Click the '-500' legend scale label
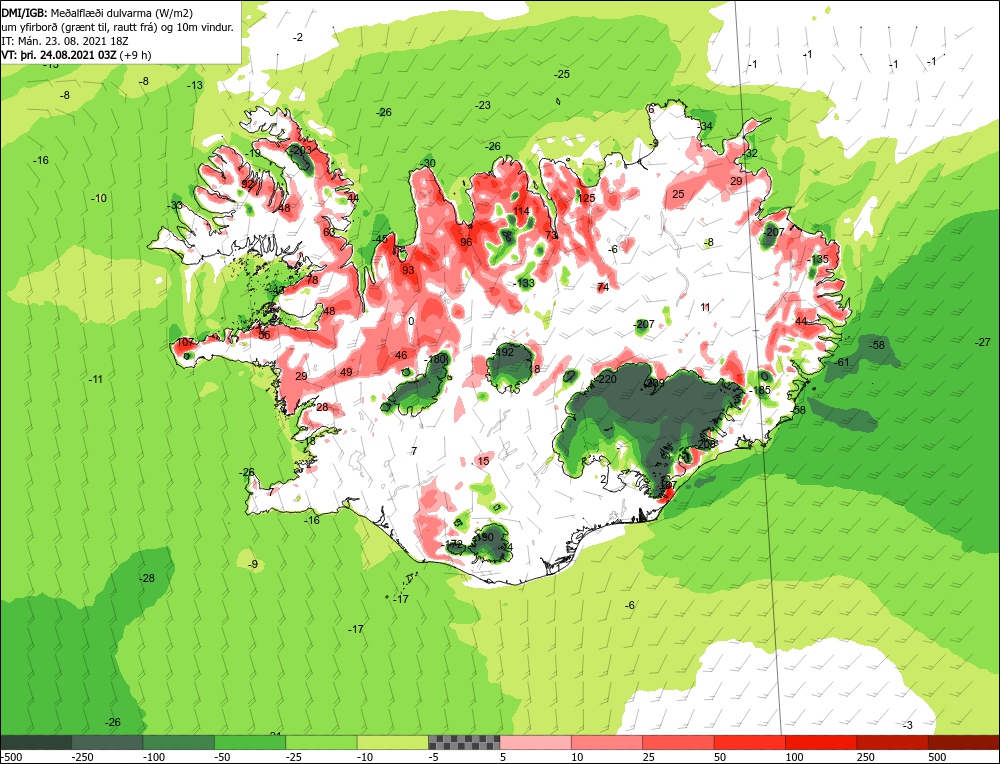The image size is (1000, 764). (x=11, y=757)
